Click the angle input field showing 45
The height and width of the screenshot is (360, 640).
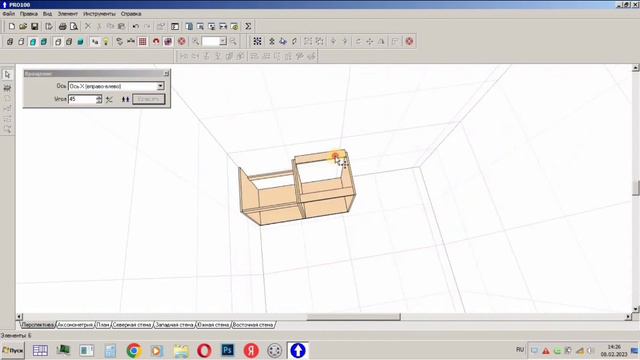tap(82, 99)
